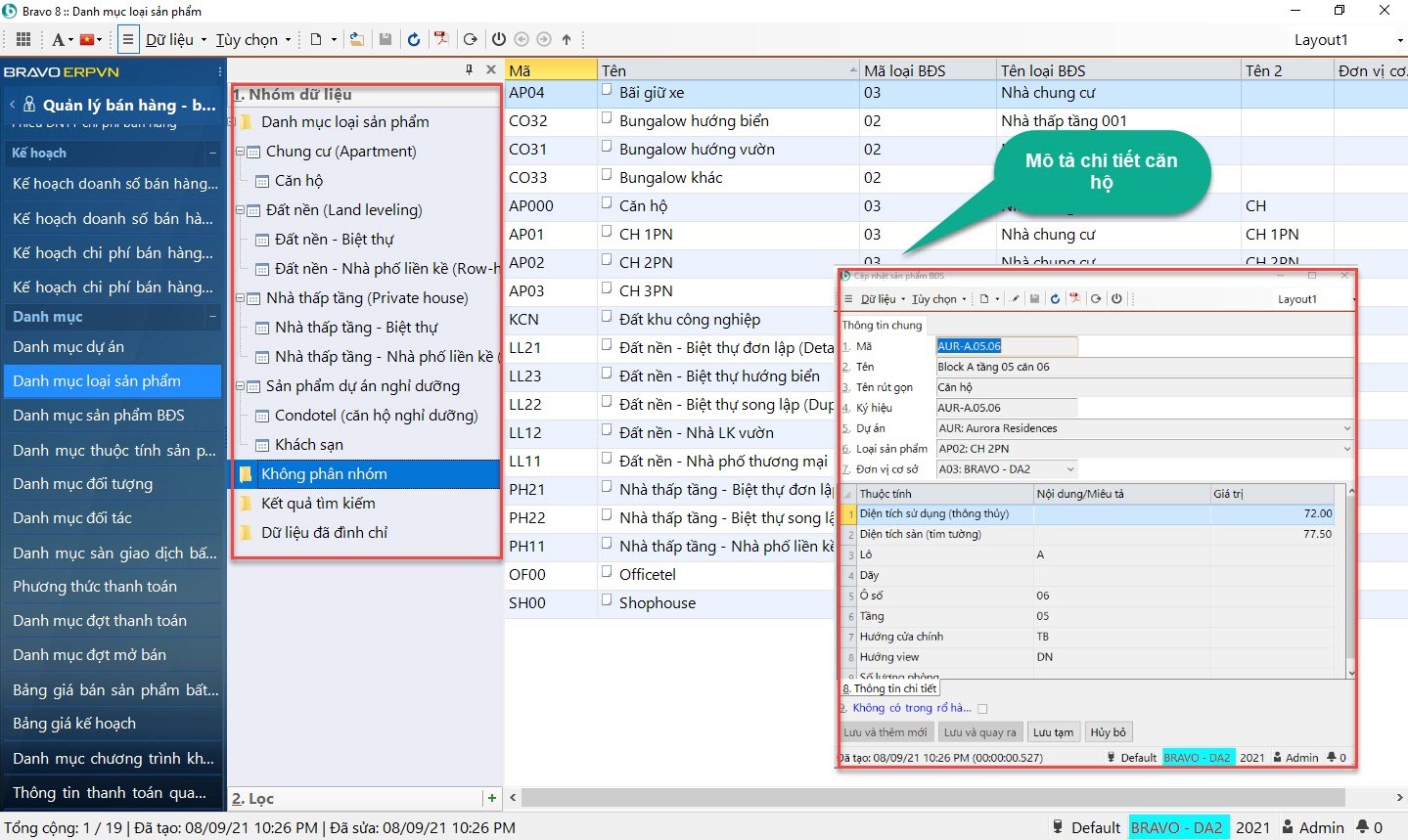This screenshot has width=1408, height=840.
Task: Open the sidebar options three-dot icon
Action: click(220, 72)
